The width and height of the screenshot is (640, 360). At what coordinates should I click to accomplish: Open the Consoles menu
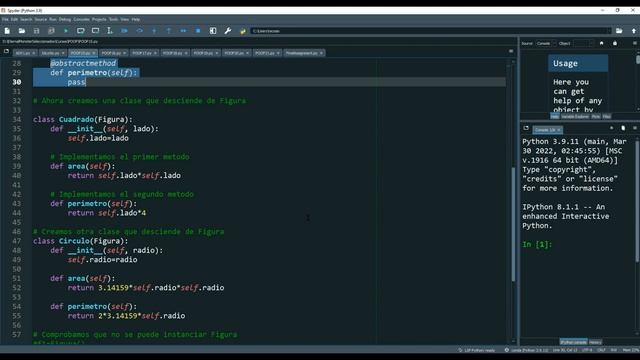coord(81,19)
